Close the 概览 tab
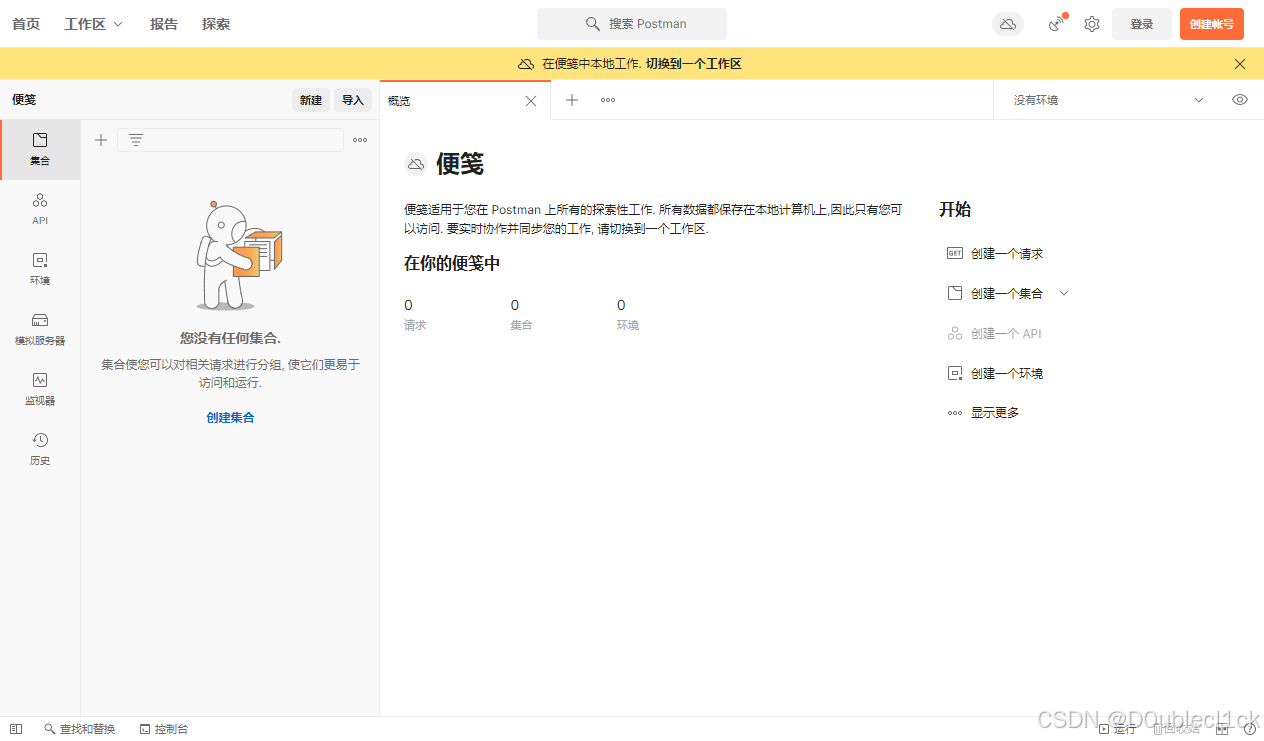 point(531,101)
